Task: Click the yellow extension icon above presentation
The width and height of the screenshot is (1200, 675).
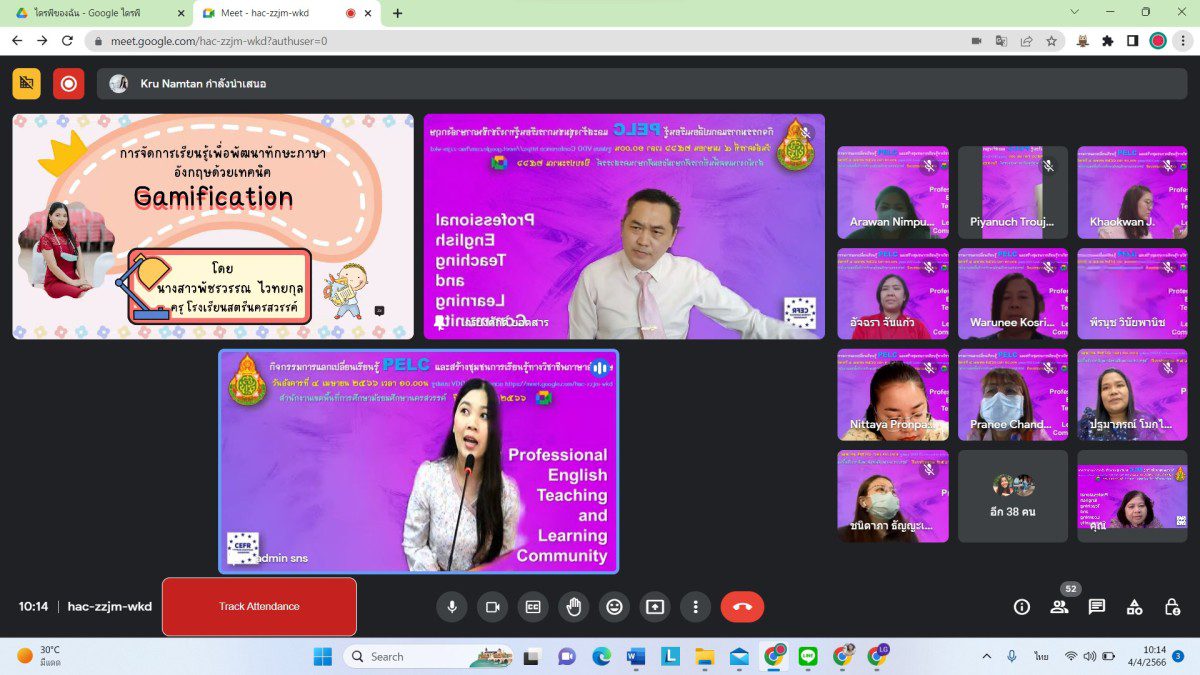Action: tap(27, 83)
